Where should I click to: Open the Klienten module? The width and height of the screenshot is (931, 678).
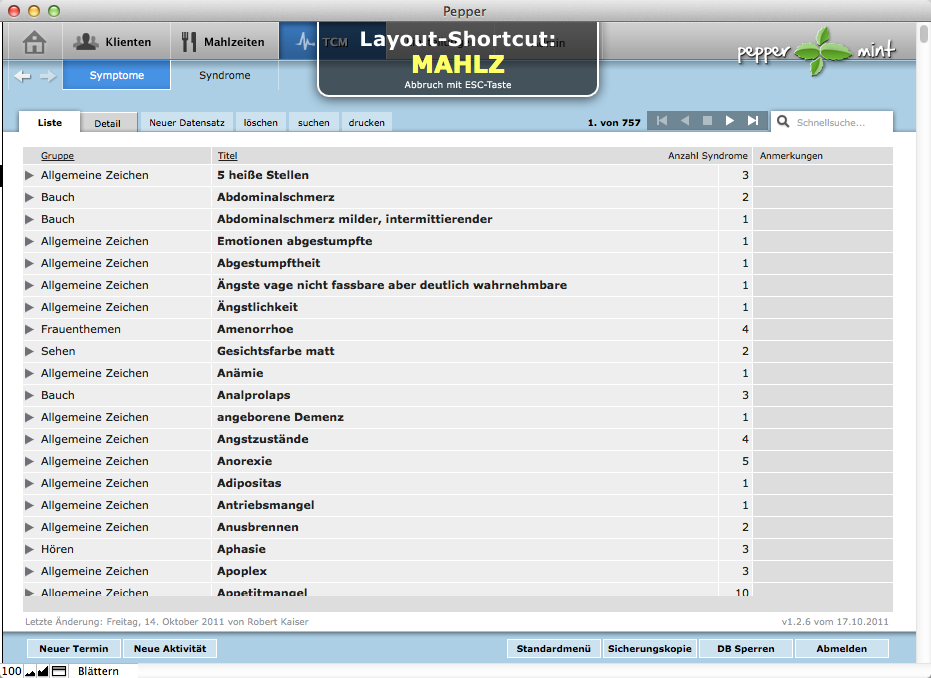tap(113, 42)
